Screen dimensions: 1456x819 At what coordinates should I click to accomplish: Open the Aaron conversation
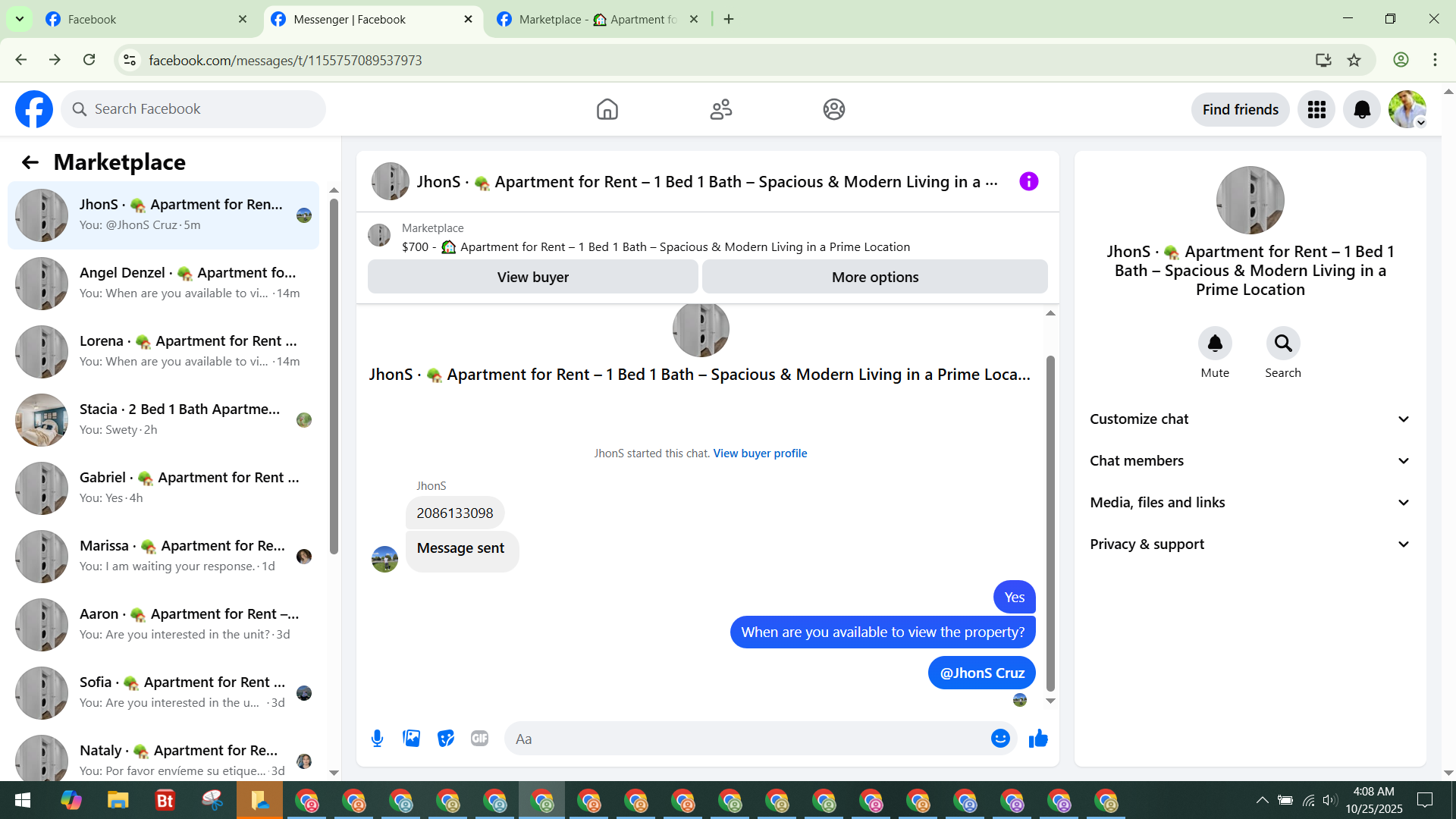coord(163,625)
